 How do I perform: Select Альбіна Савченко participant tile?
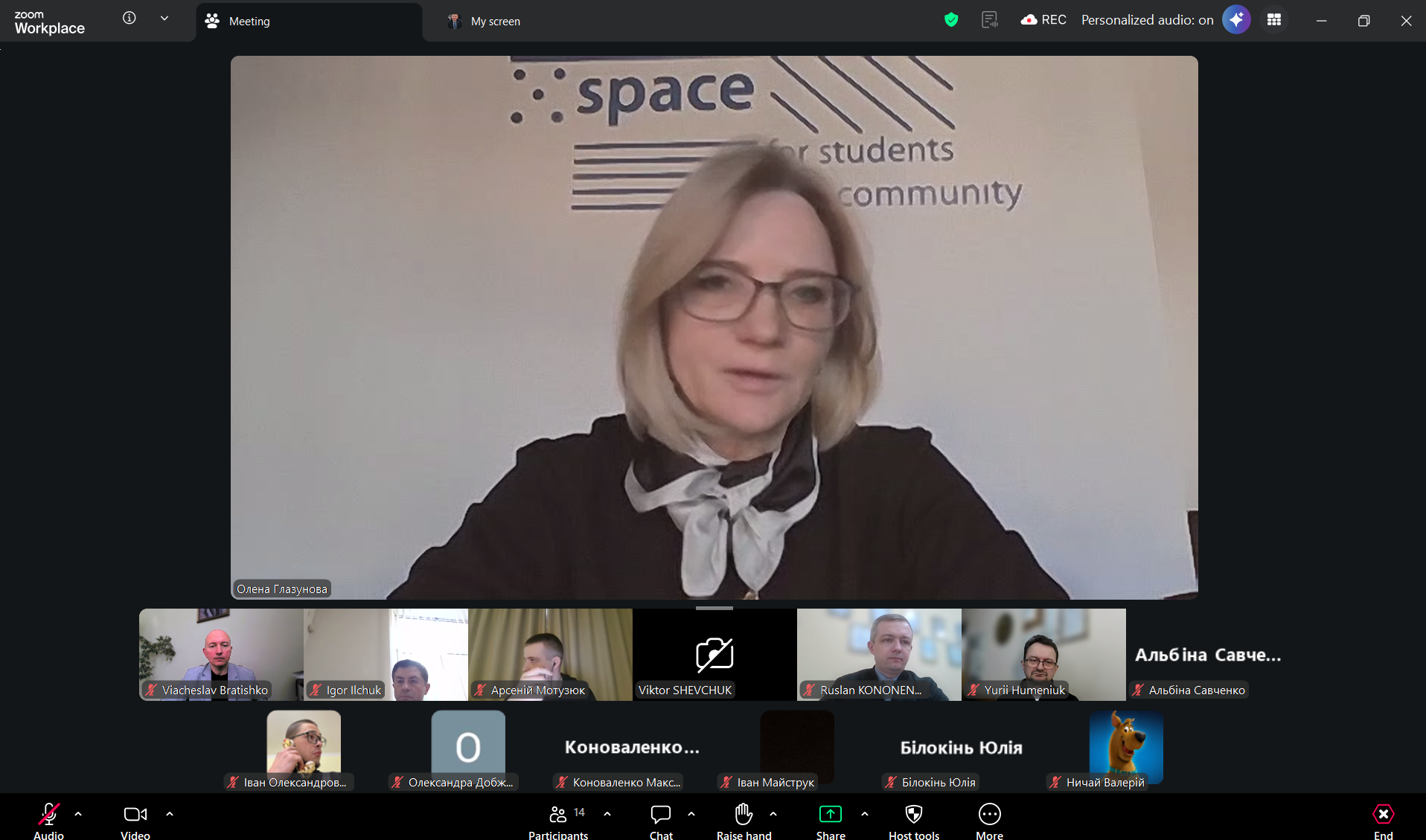coord(1208,654)
